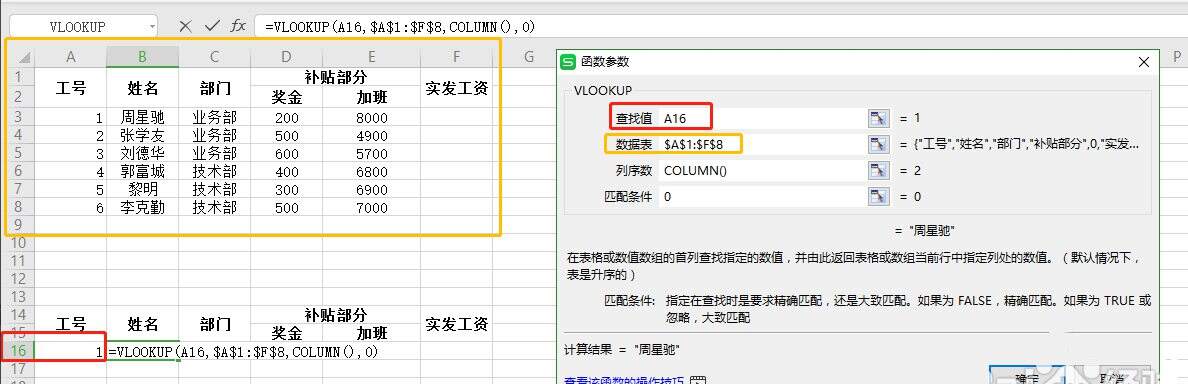The height and width of the screenshot is (384, 1188).
Task: Open the insert function fx icon
Action: (x=238, y=26)
